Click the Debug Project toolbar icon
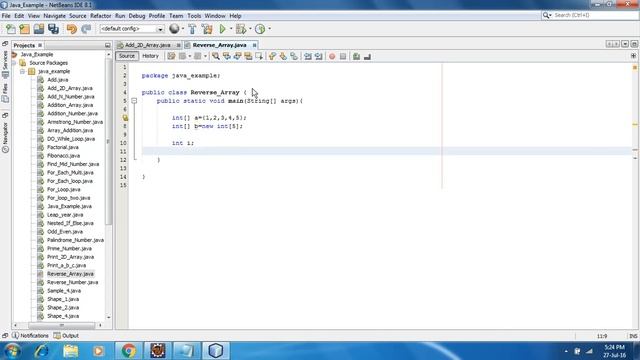The height and width of the screenshot is (360, 640). (241, 29)
